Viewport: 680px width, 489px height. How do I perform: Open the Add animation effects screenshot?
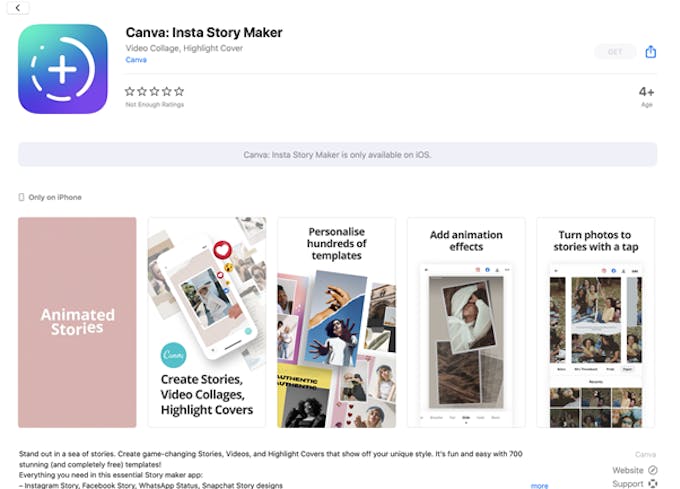(466, 323)
